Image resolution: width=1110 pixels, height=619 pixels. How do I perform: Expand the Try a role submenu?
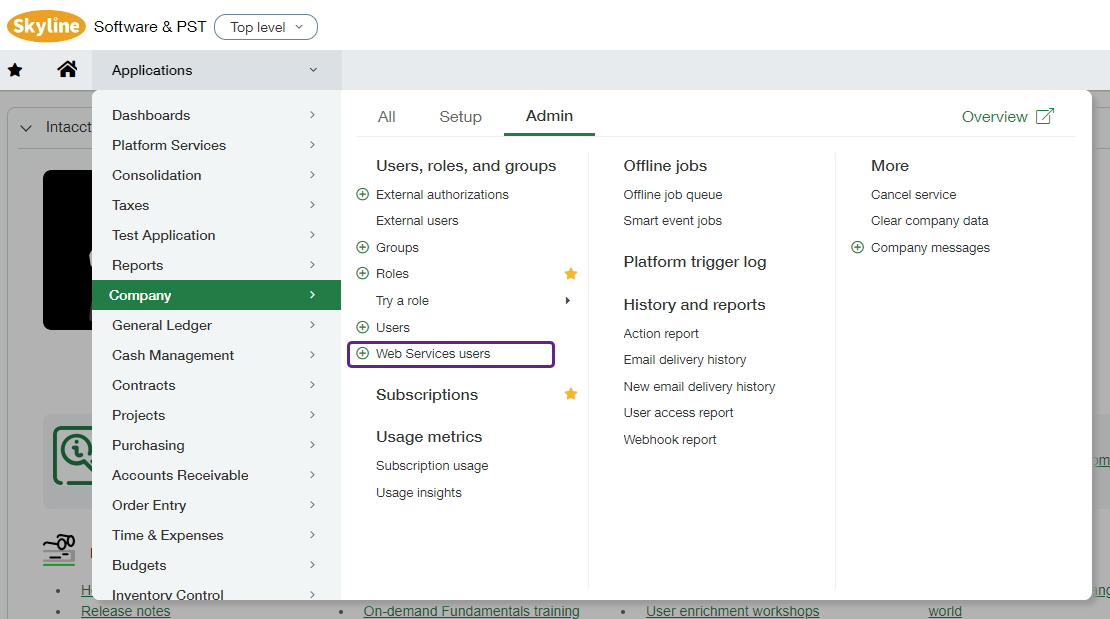click(x=567, y=300)
